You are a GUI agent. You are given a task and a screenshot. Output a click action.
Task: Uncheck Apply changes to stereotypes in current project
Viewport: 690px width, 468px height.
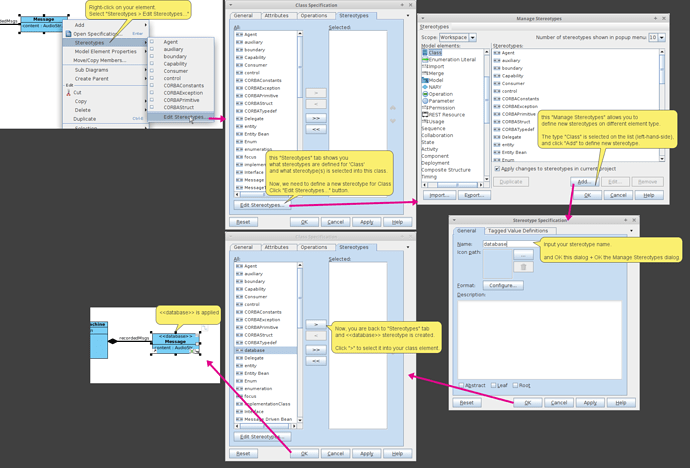click(497, 168)
